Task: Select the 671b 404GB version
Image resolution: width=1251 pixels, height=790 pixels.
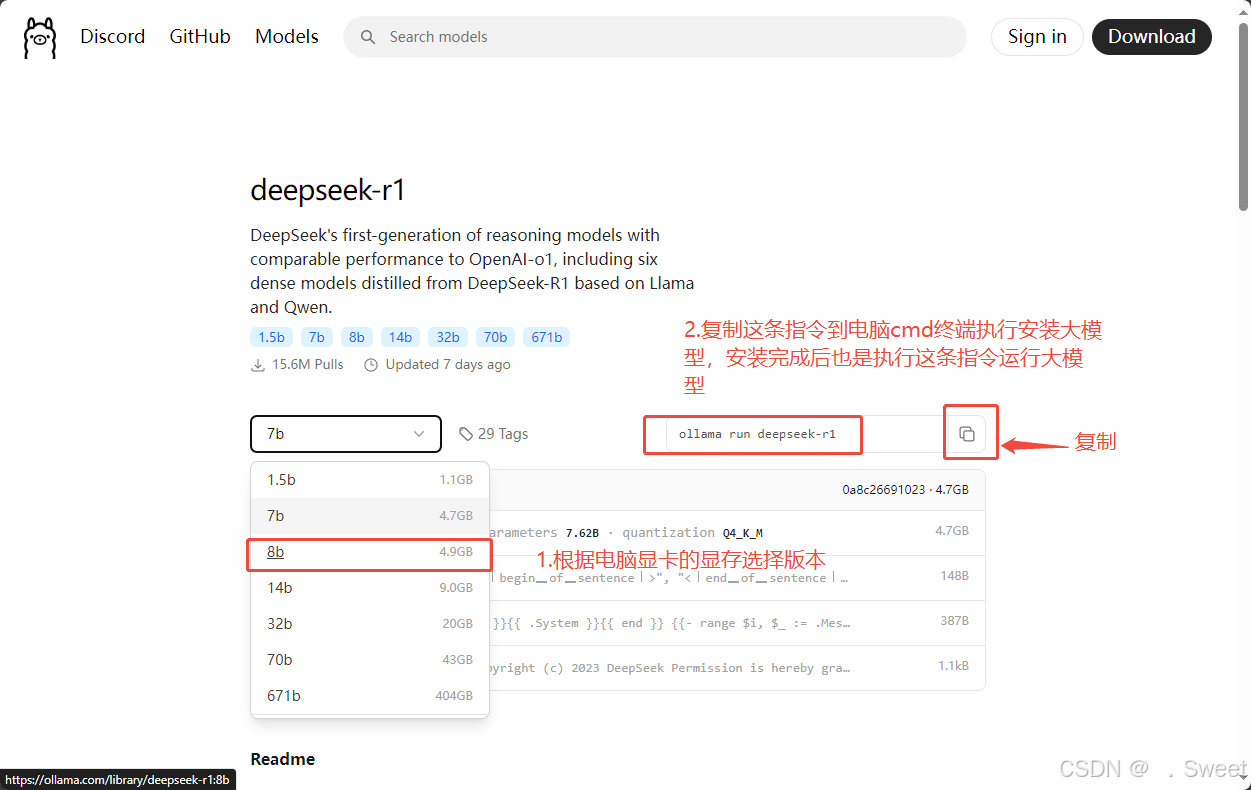Action: point(370,696)
